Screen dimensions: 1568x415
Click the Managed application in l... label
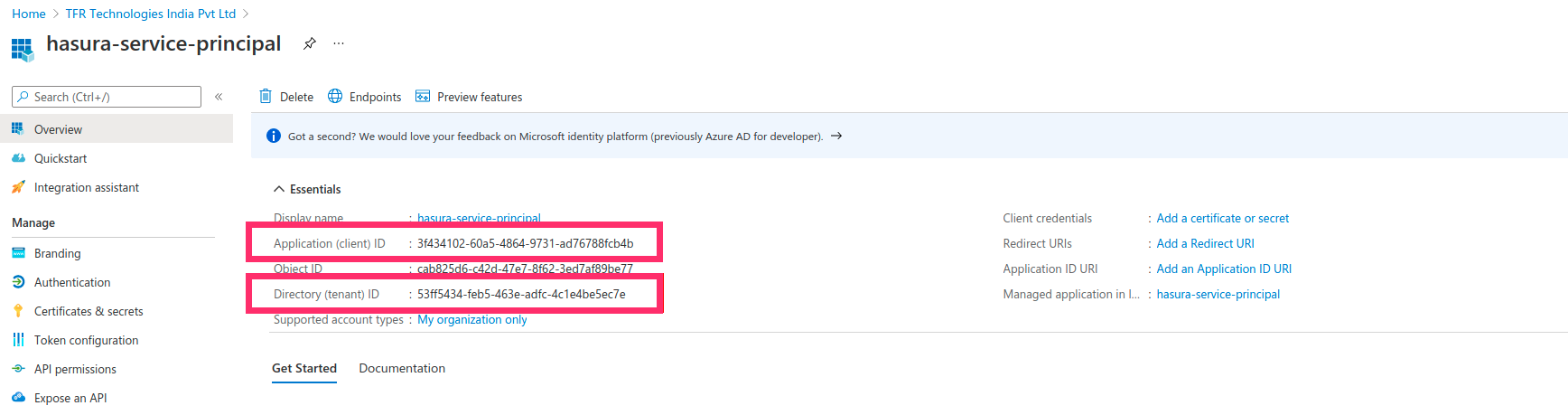coord(1071,294)
